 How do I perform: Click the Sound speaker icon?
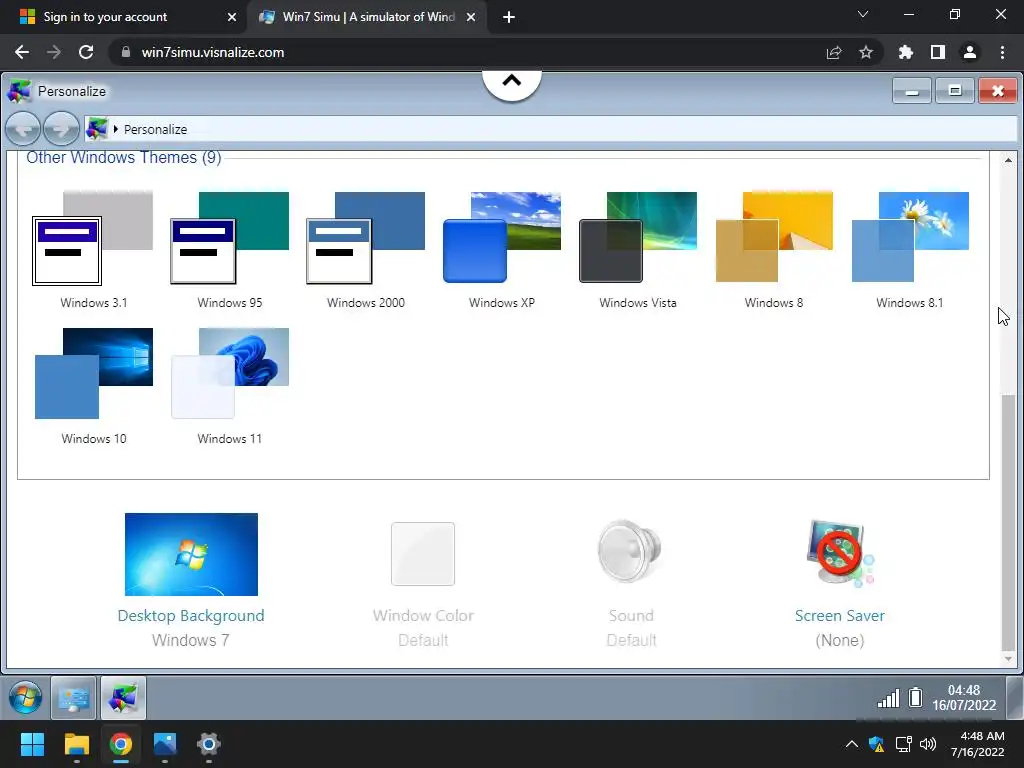click(x=630, y=552)
